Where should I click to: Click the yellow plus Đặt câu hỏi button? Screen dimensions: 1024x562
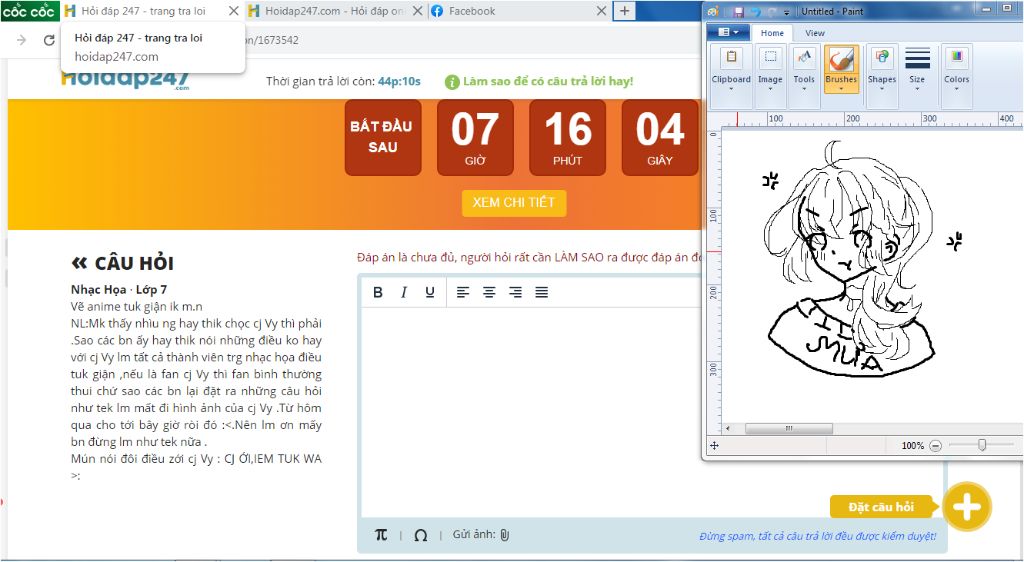point(967,507)
